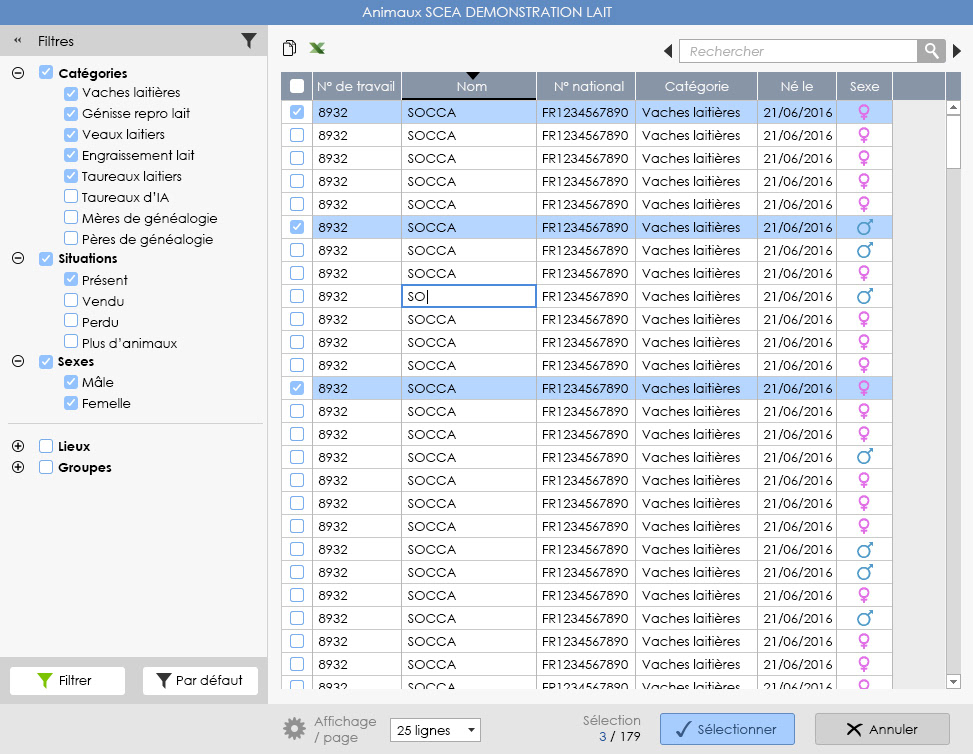
Task: Sort by N° national column header
Action: tap(586, 86)
